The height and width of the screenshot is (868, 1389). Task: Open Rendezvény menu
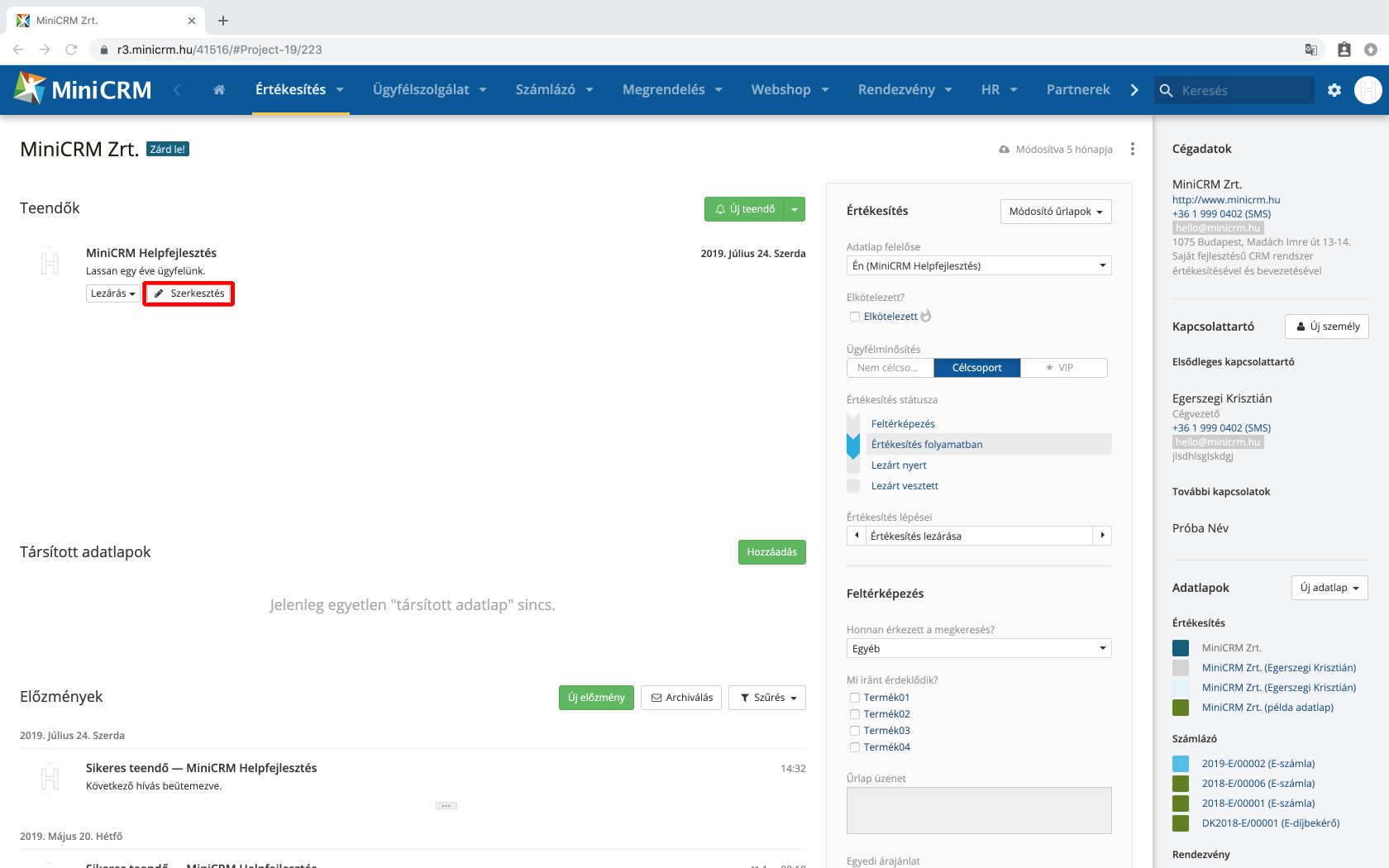pyautogui.click(x=905, y=90)
